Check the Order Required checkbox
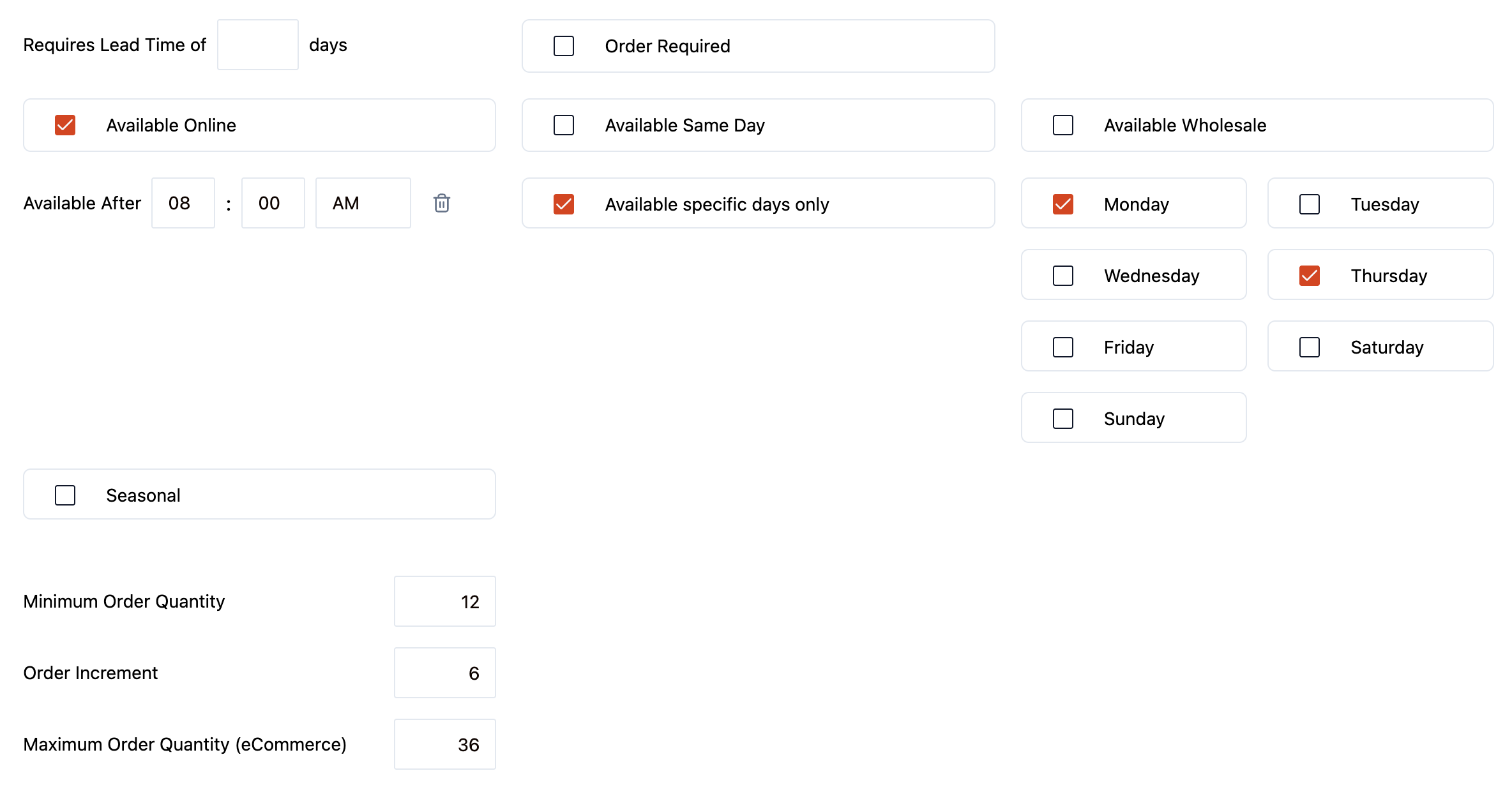The width and height of the screenshot is (1512, 794). (x=563, y=46)
